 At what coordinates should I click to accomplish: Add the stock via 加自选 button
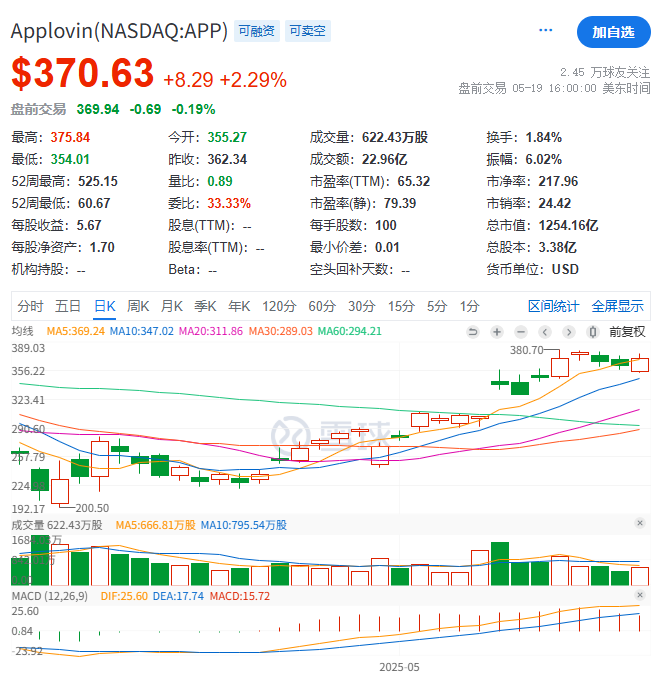613,32
